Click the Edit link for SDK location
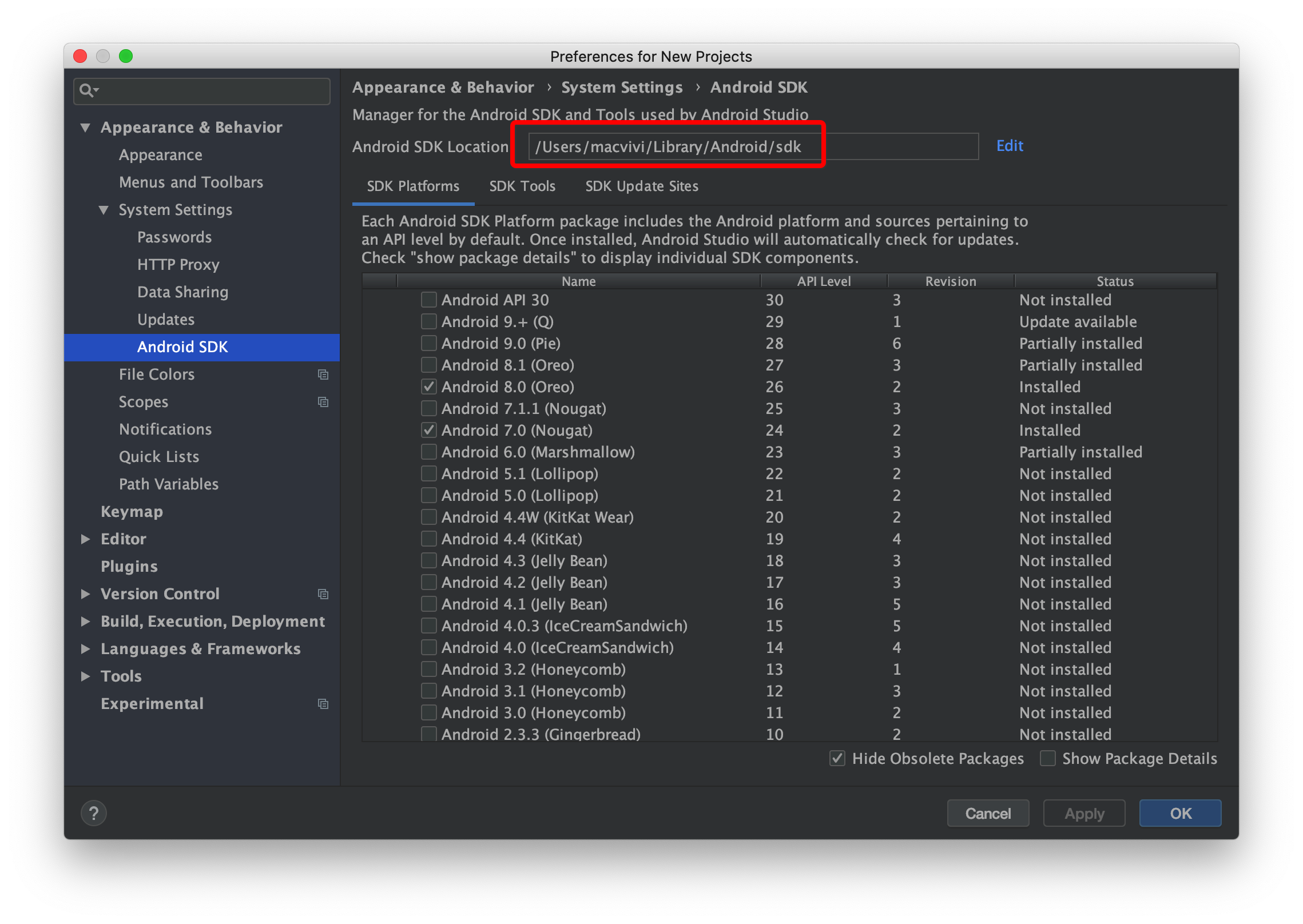 (x=1010, y=146)
